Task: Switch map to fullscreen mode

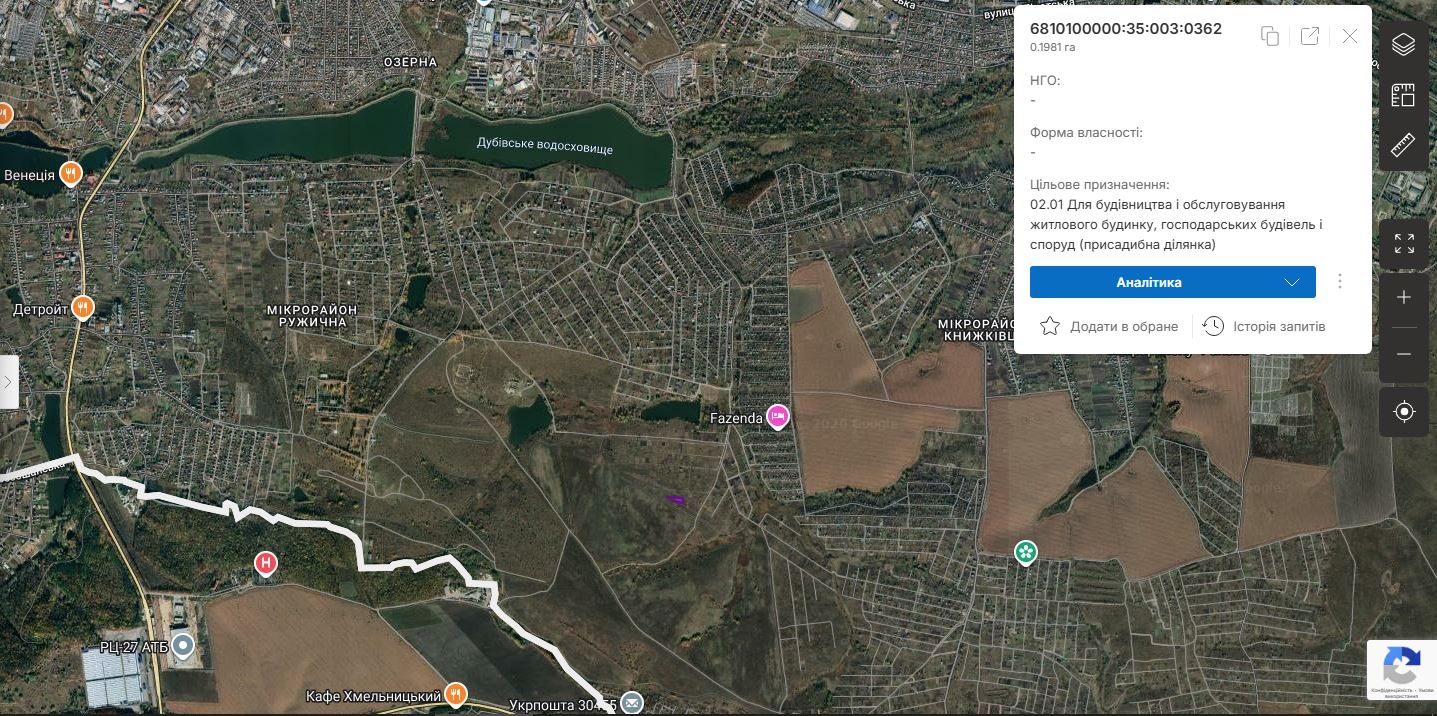Action: [x=1404, y=243]
